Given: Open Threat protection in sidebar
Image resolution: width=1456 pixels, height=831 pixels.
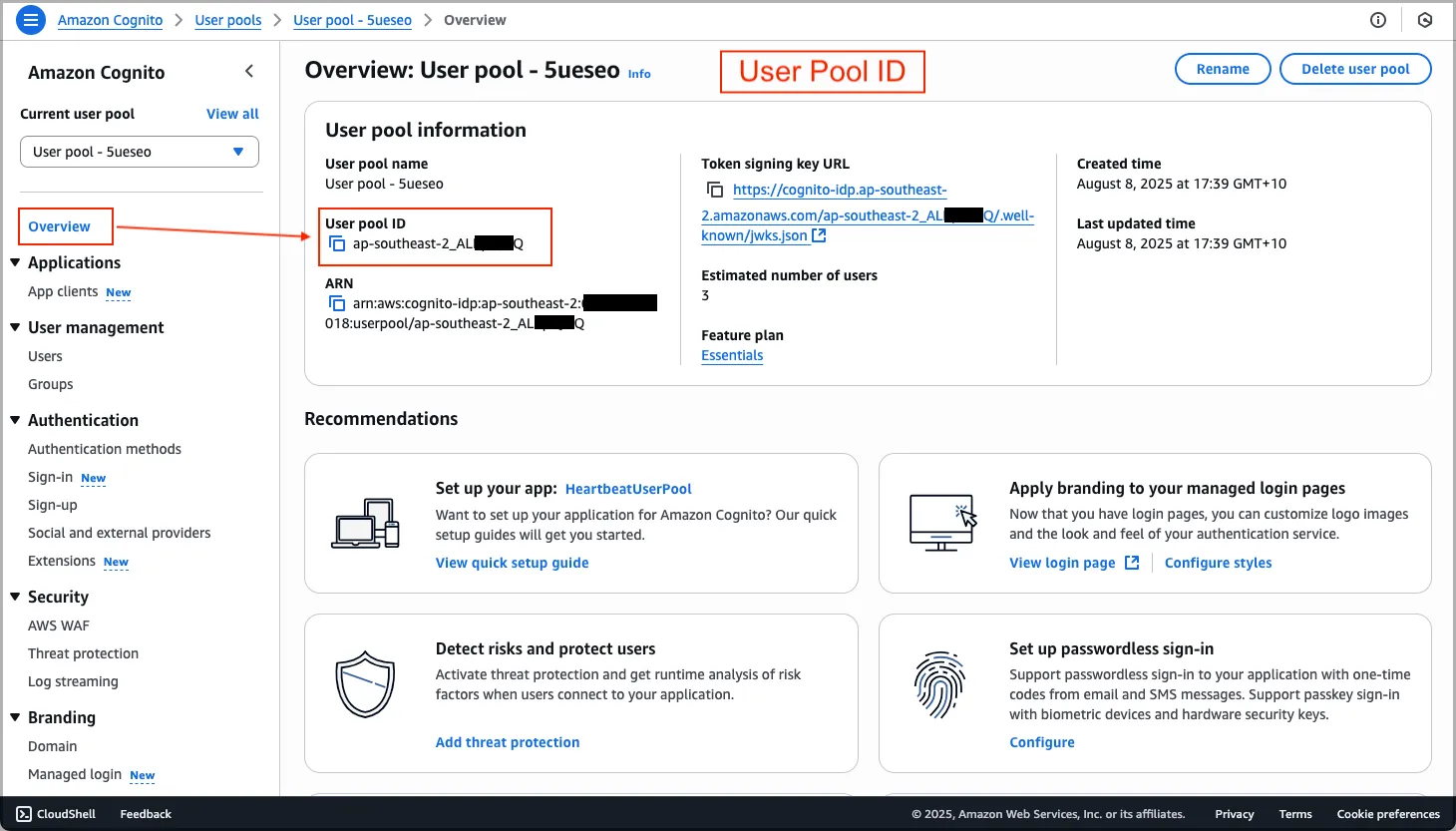Looking at the screenshot, I should point(83,653).
